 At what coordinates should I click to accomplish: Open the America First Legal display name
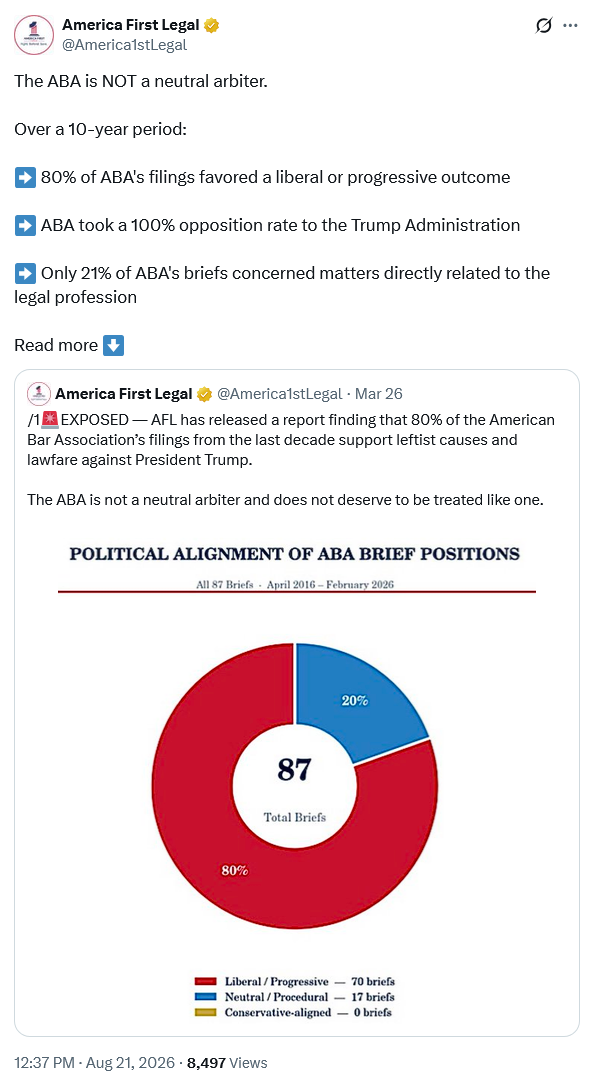(131, 26)
